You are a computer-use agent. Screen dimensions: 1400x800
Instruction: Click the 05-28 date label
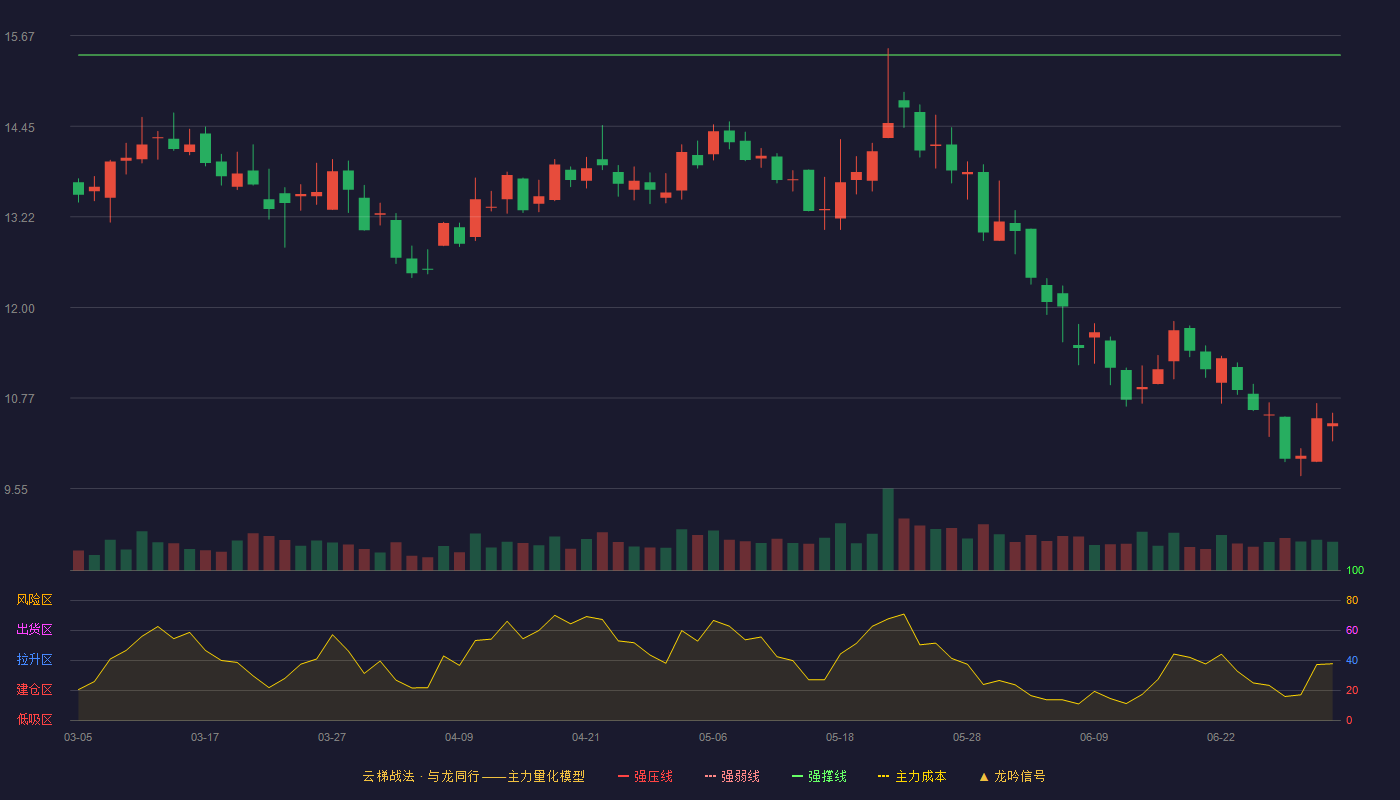pos(967,737)
